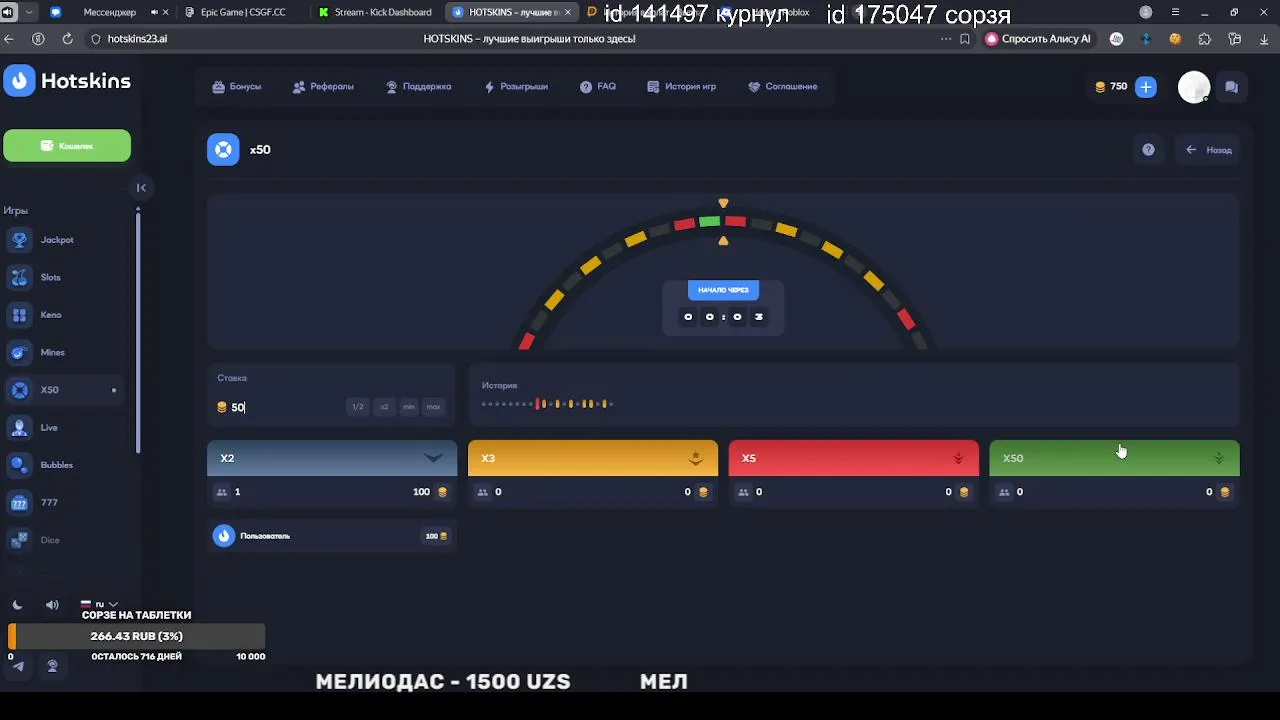The width and height of the screenshot is (1280, 720).
Task: Open the browser extensions puzzle icon
Action: (1205, 39)
